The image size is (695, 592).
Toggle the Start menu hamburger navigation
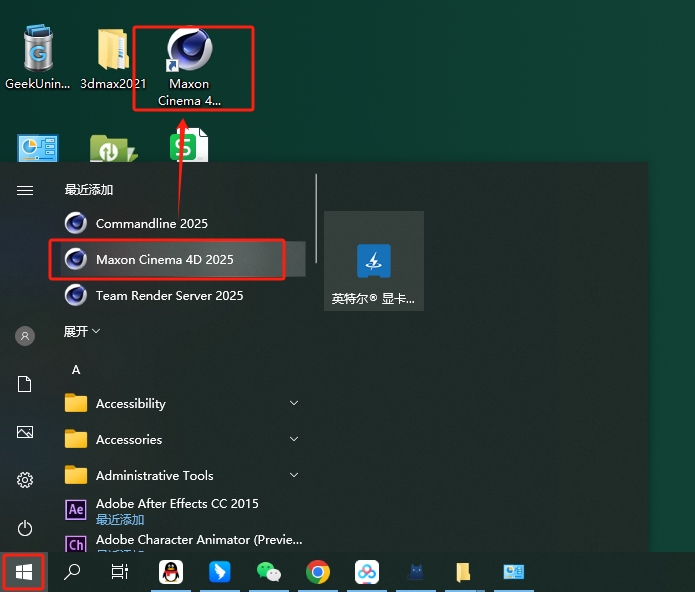coord(25,190)
